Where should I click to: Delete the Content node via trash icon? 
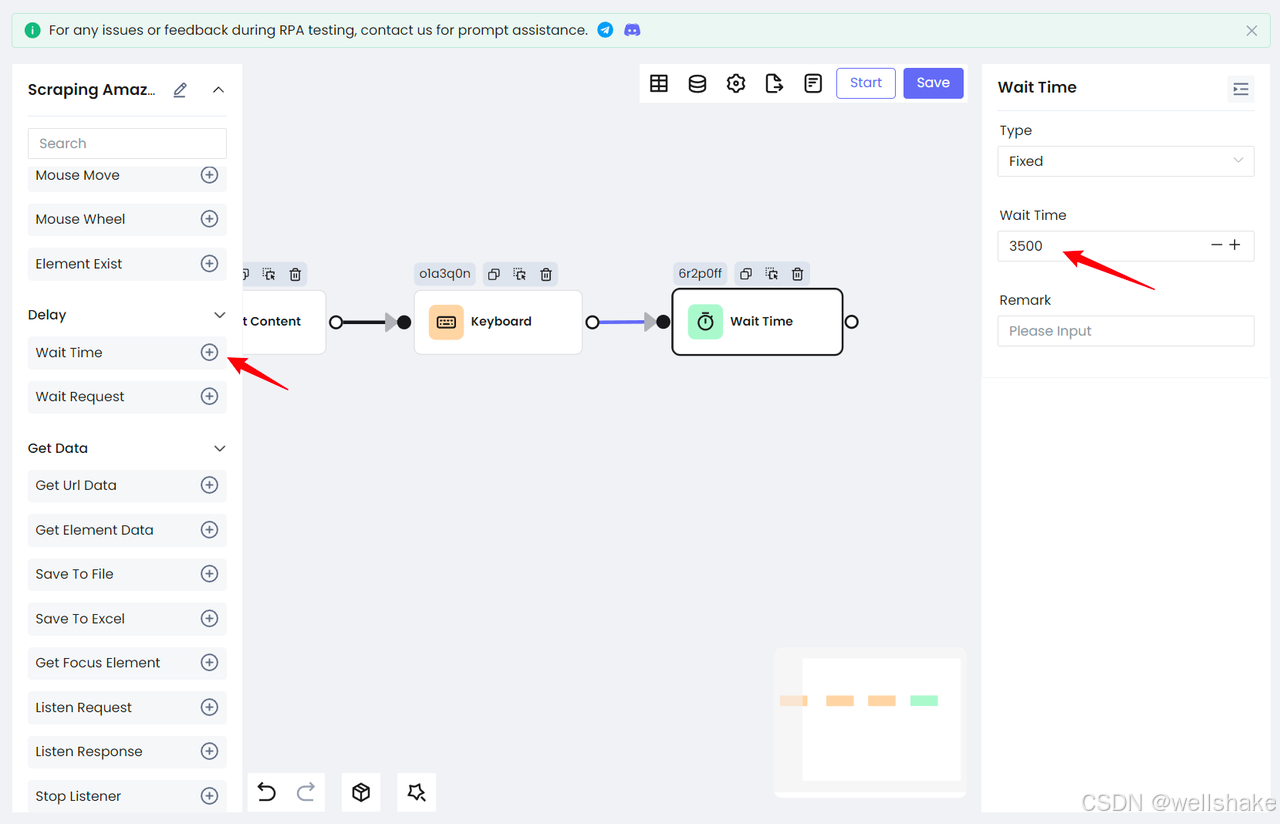point(295,274)
